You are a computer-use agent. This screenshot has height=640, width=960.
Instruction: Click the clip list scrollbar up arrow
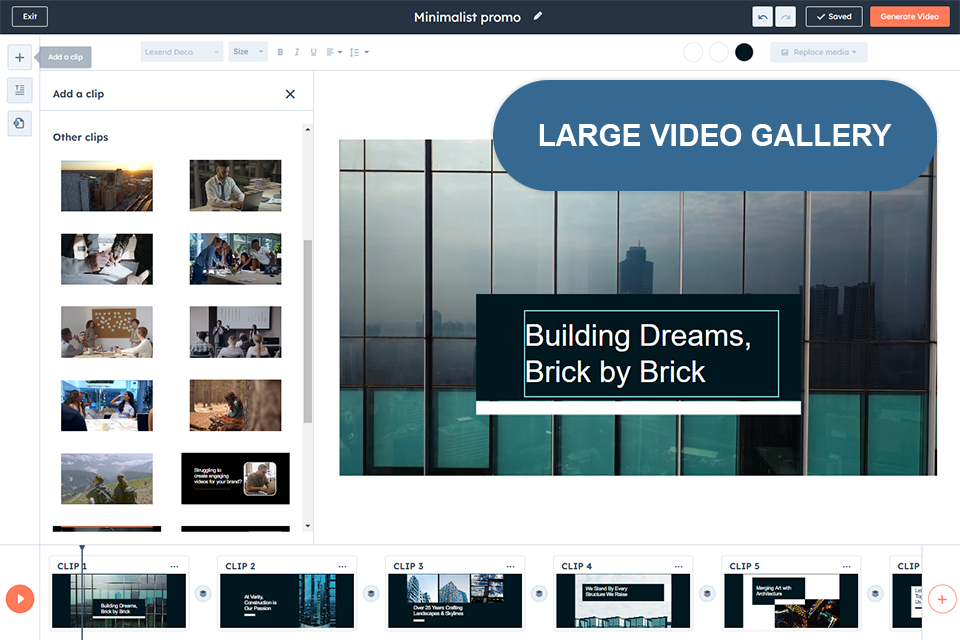click(307, 129)
